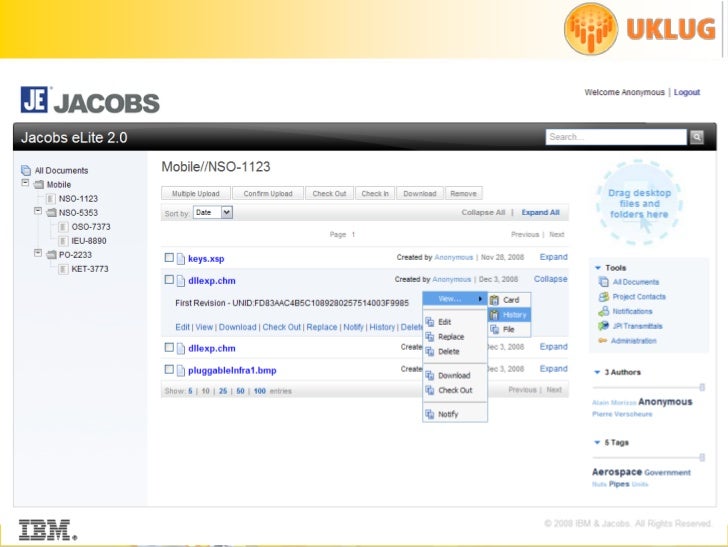
Task: Show 25 entries per page
Action: tap(223, 391)
